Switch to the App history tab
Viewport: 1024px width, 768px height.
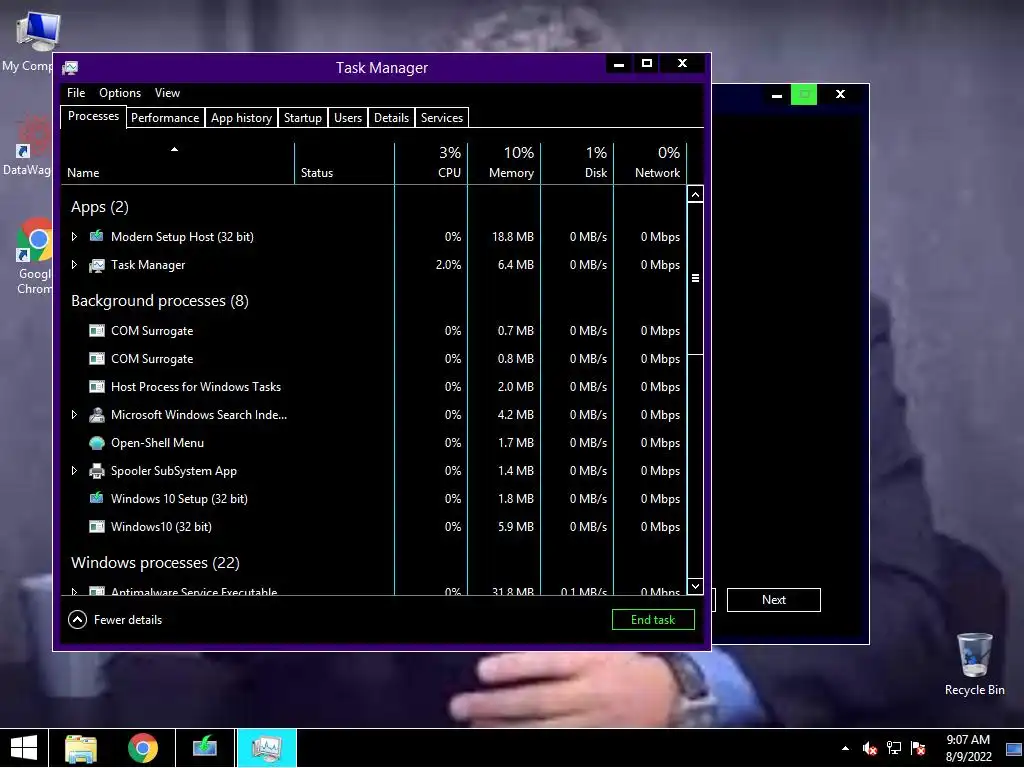click(241, 118)
